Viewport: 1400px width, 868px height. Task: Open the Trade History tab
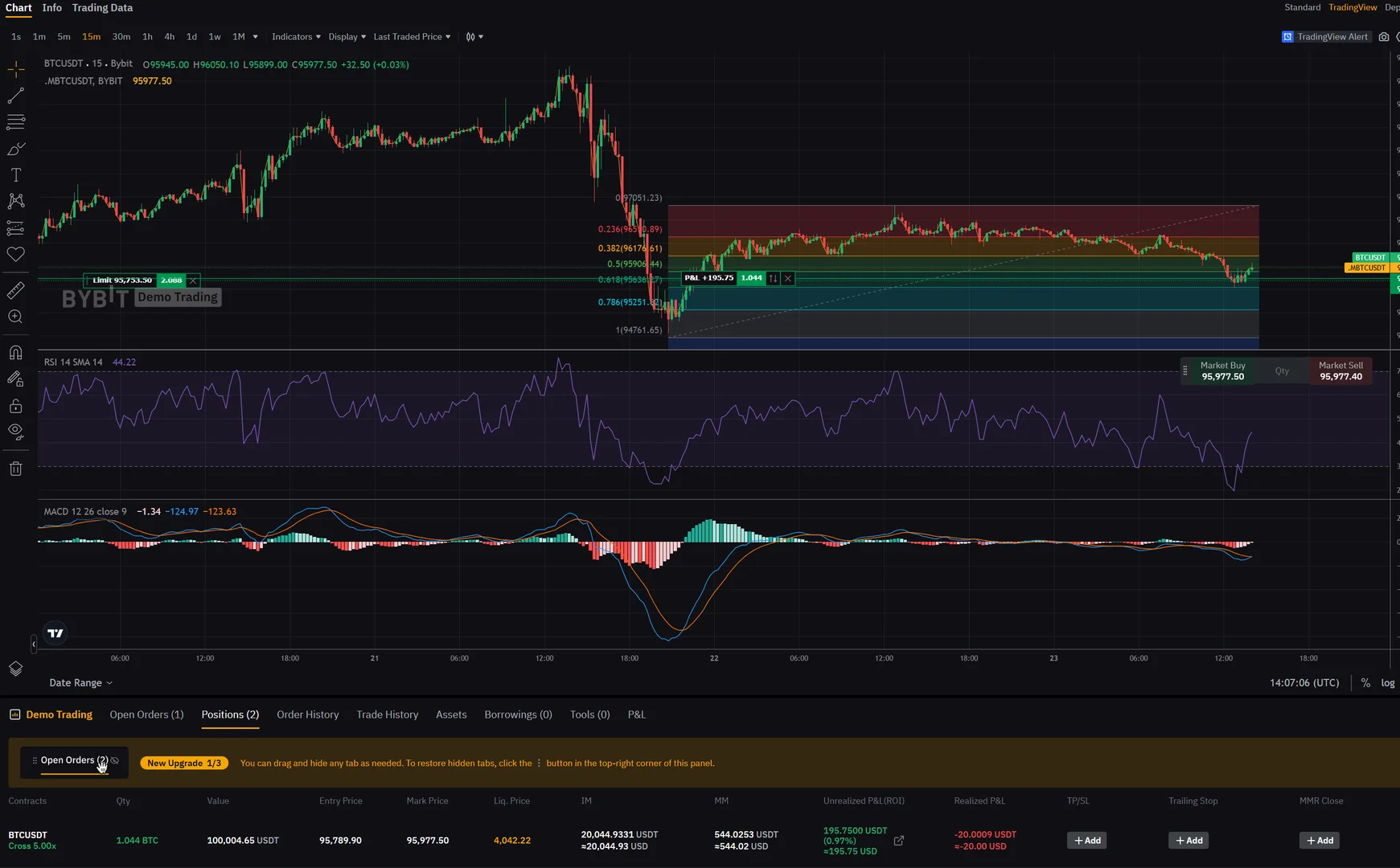point(388,714)
